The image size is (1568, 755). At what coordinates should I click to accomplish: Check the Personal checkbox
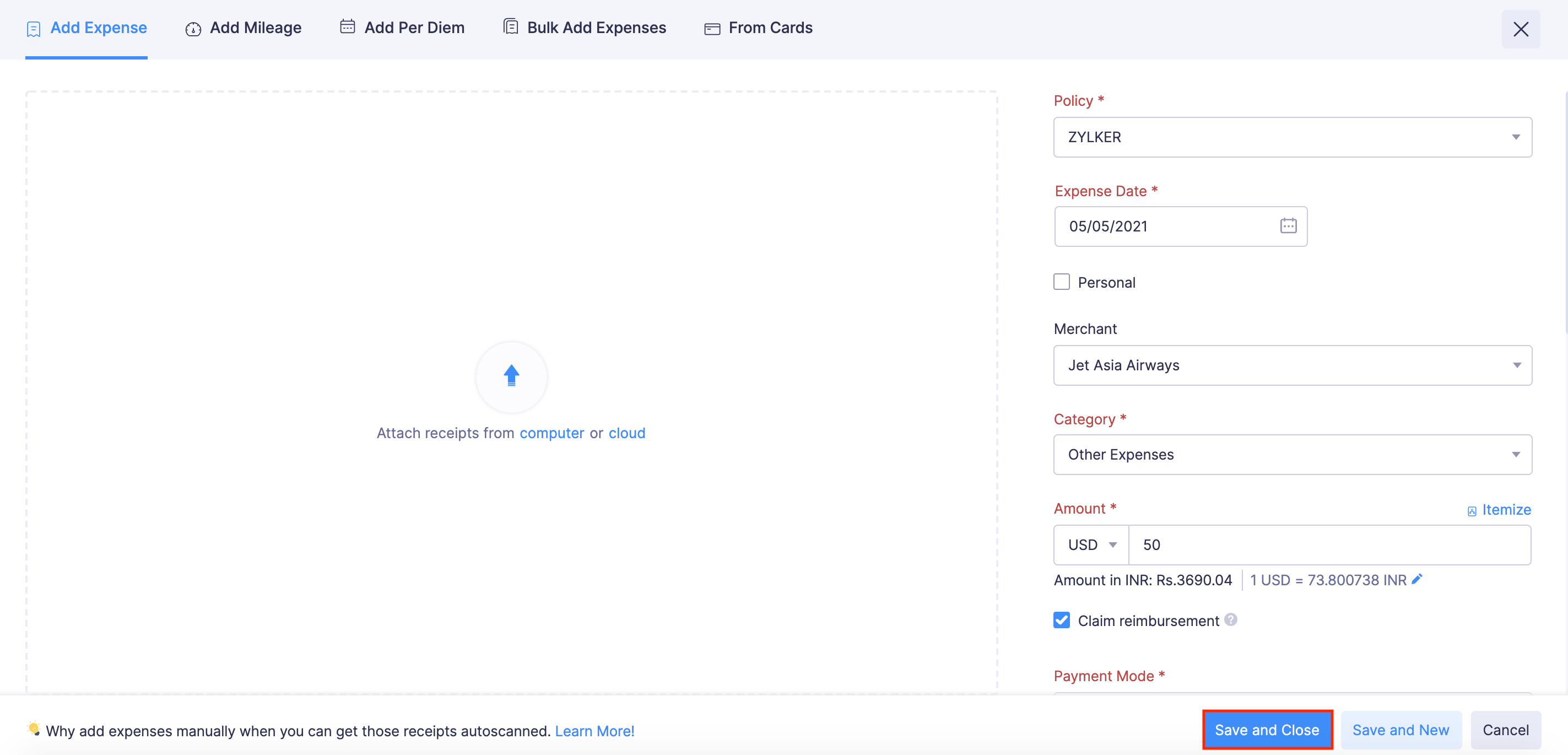tap(1062, 282)
